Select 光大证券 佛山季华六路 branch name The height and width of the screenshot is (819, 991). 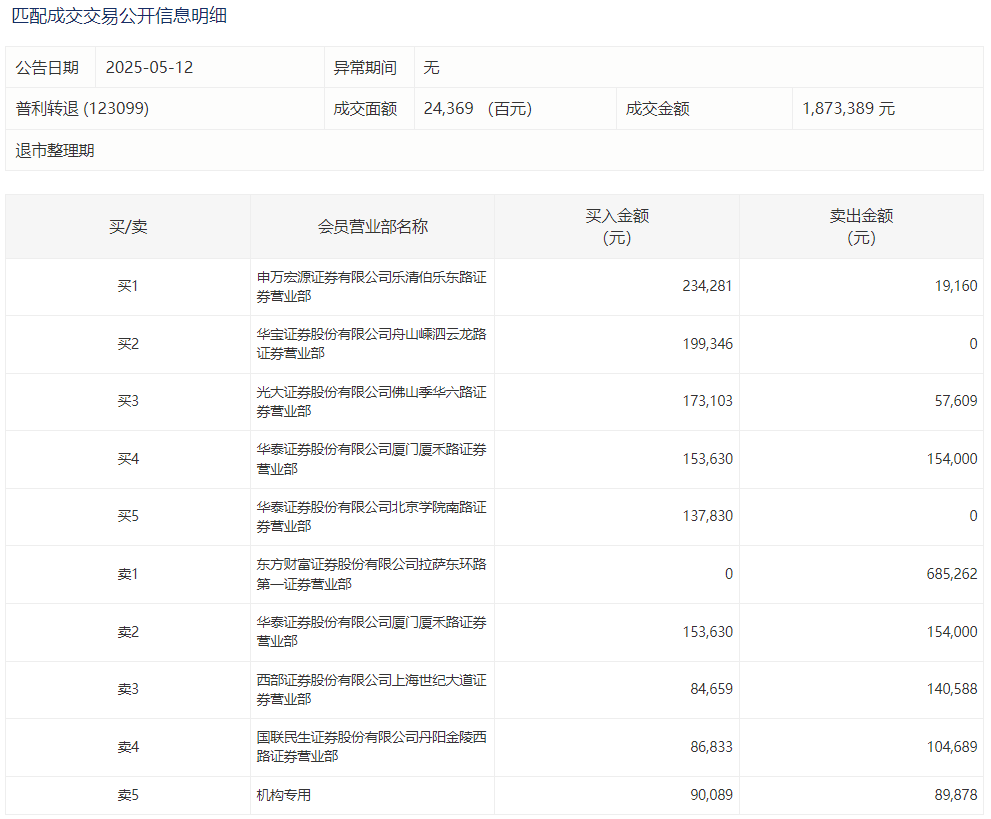coord(371,402)
